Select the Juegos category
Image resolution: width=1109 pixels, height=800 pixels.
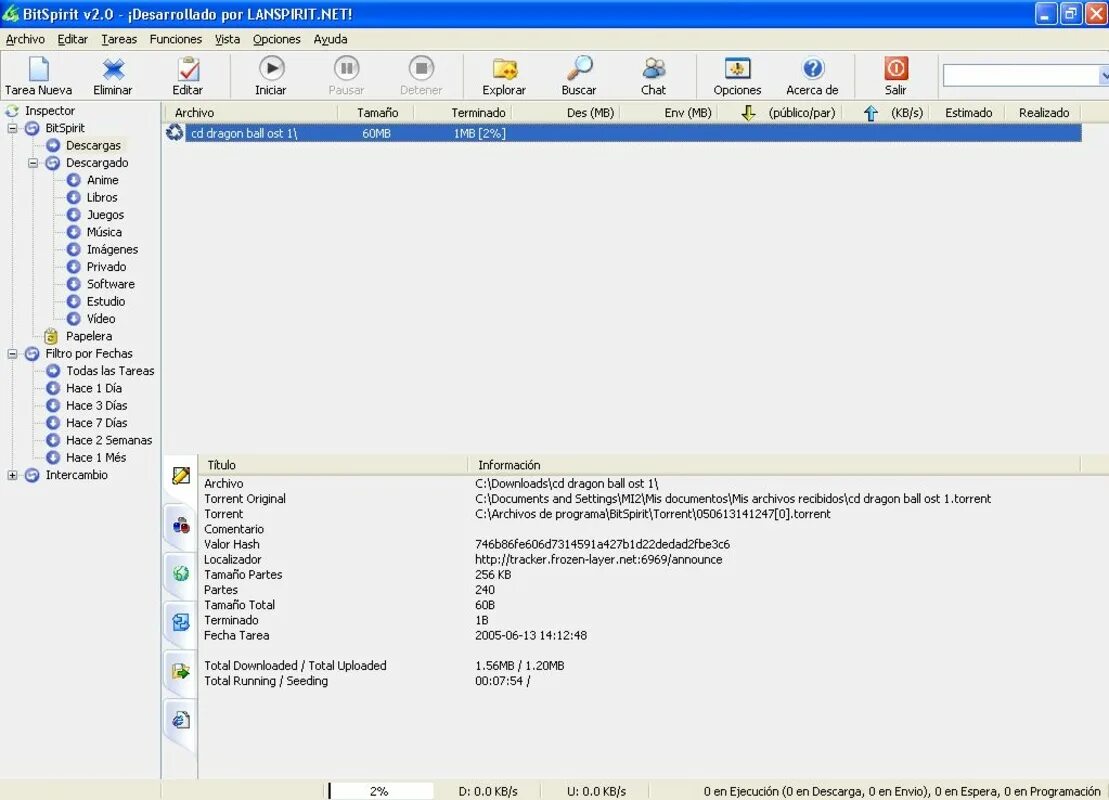pos(105,214)
